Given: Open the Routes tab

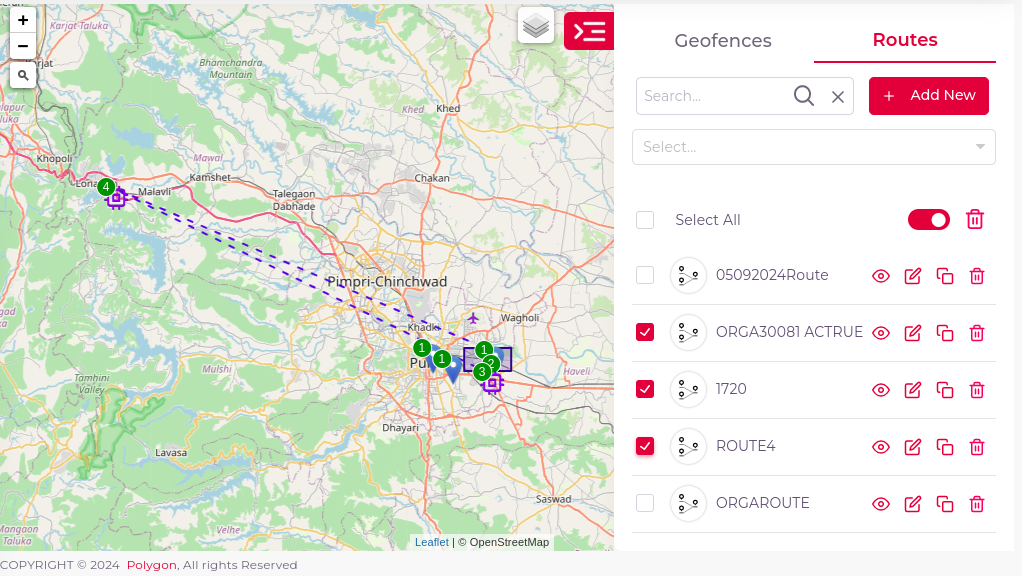Looking at the screenshot, I should (x=905, y=40).
